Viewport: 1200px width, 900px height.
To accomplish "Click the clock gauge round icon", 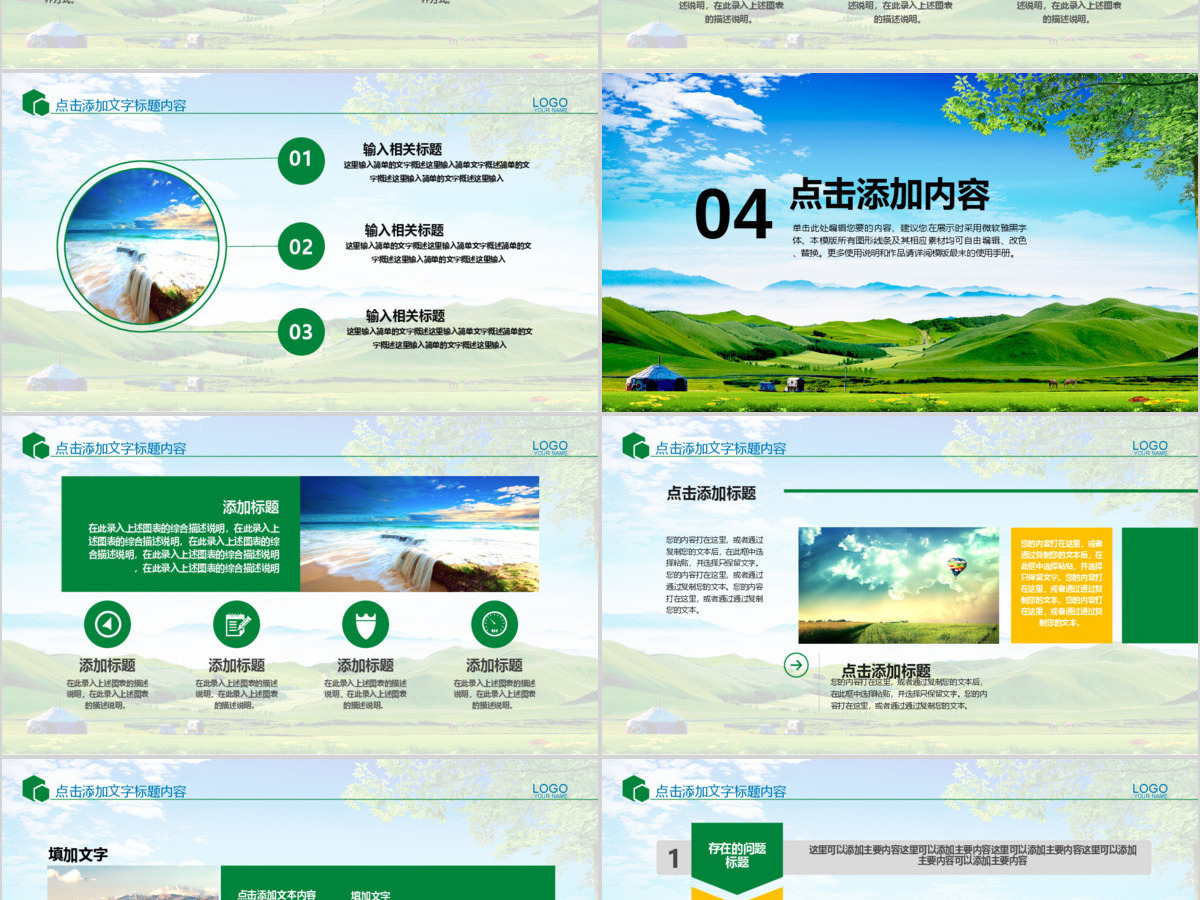I will pos(495,625).
